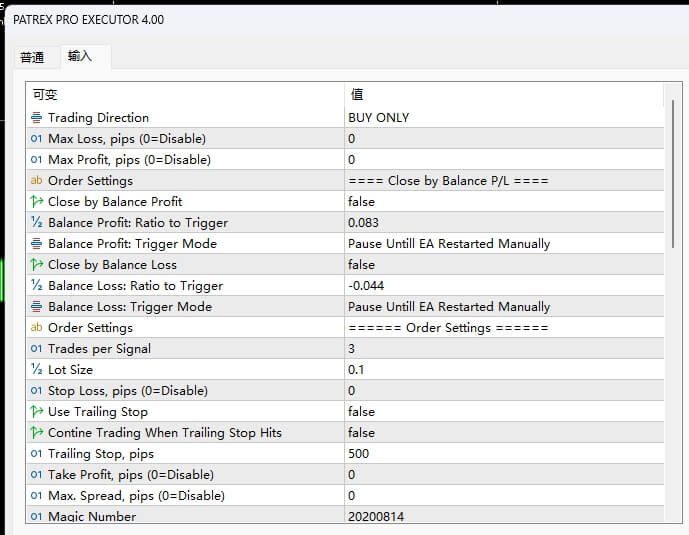Click the Contine Trading boolean icon
The height and width of the screenshot is (535, 689).
coord(36,433)
